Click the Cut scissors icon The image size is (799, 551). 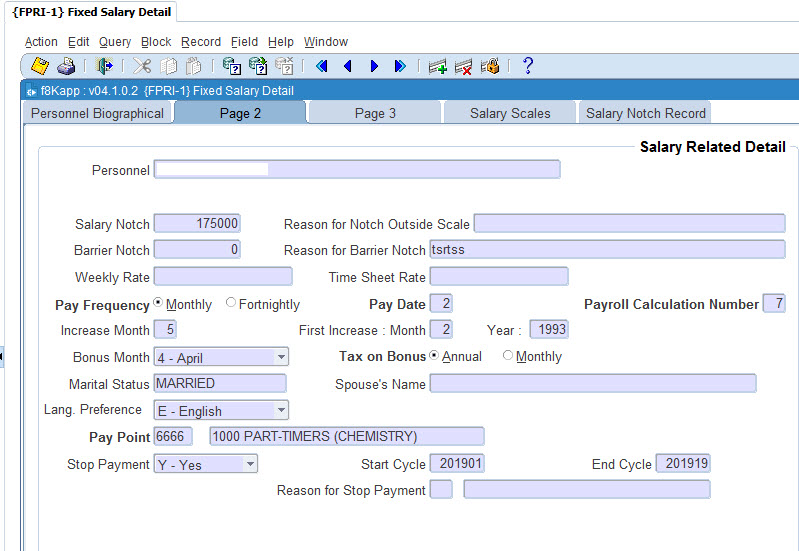pos(142,67)
